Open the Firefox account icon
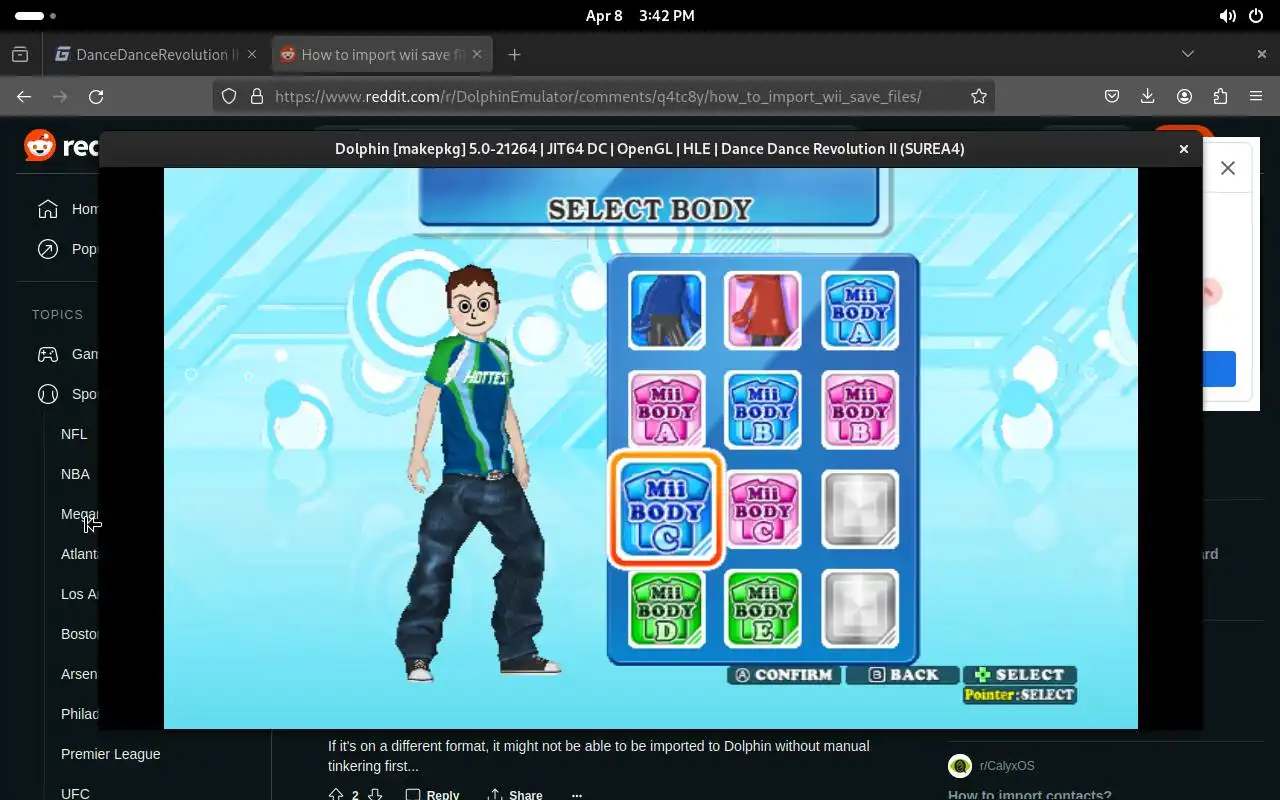1280x800 pixels. coord(1184,96)
